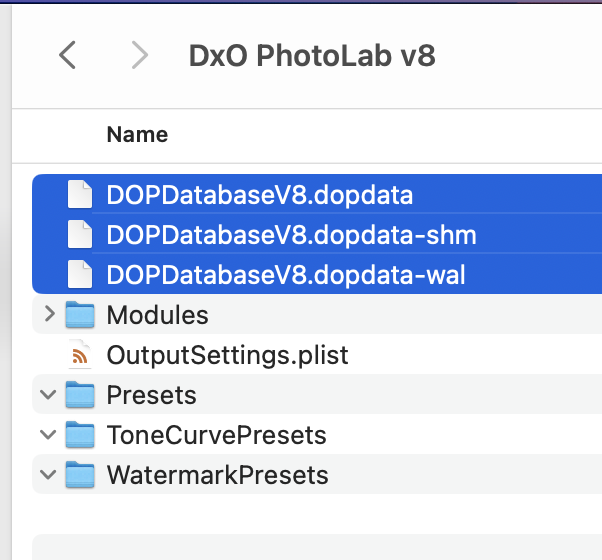Viewport: 602px width, 560px height.
Task: Select the OutputSettings.plist file name
Action: tap(228, 355)
